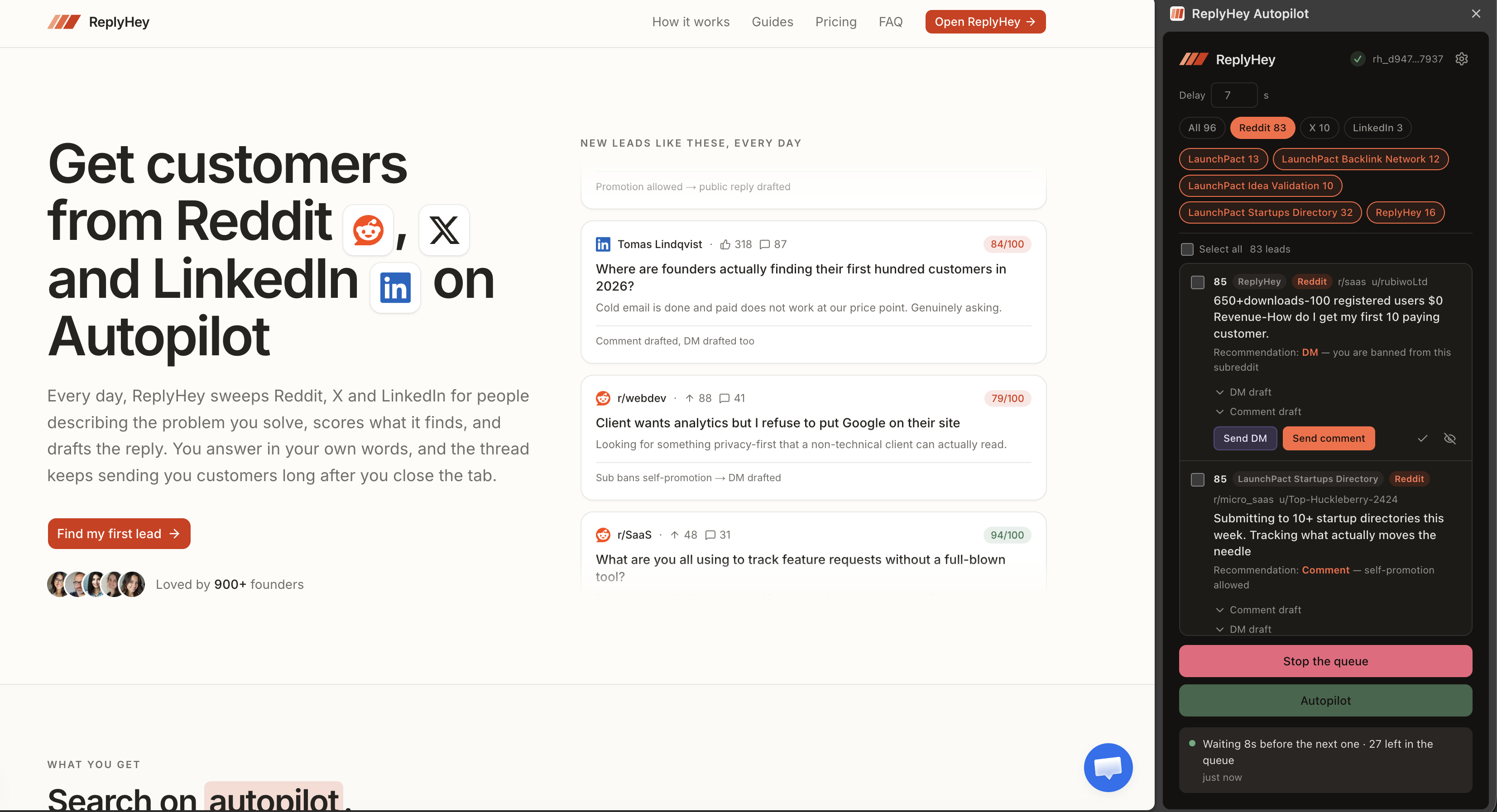Click the u/Top-Huckleberry-2424 username
This screenshot has height=812, width=1497.
click(1339, 500)
